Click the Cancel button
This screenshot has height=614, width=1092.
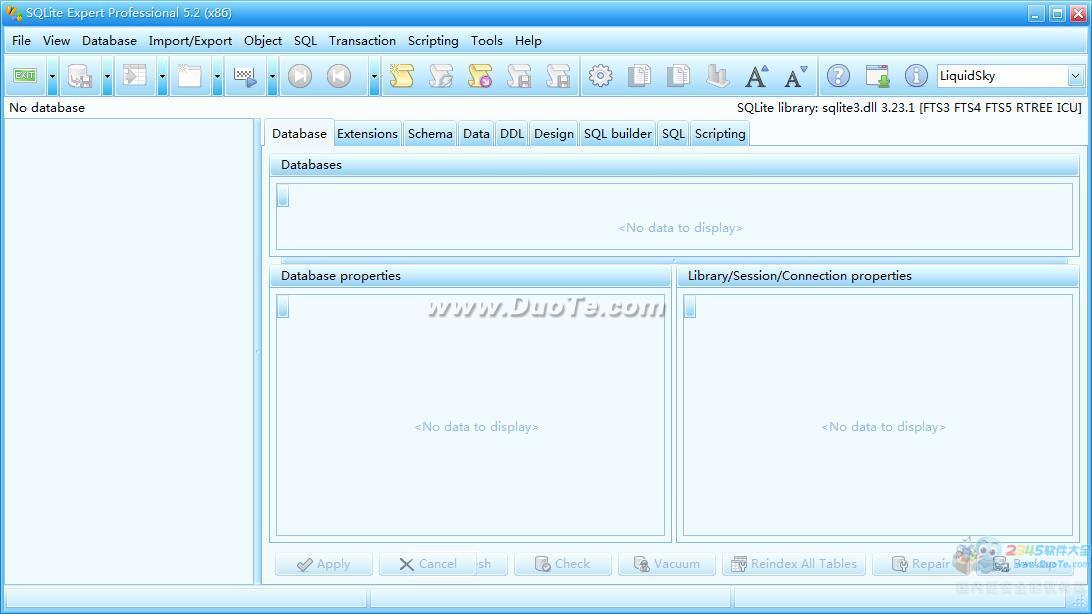[x=428, y=564]
